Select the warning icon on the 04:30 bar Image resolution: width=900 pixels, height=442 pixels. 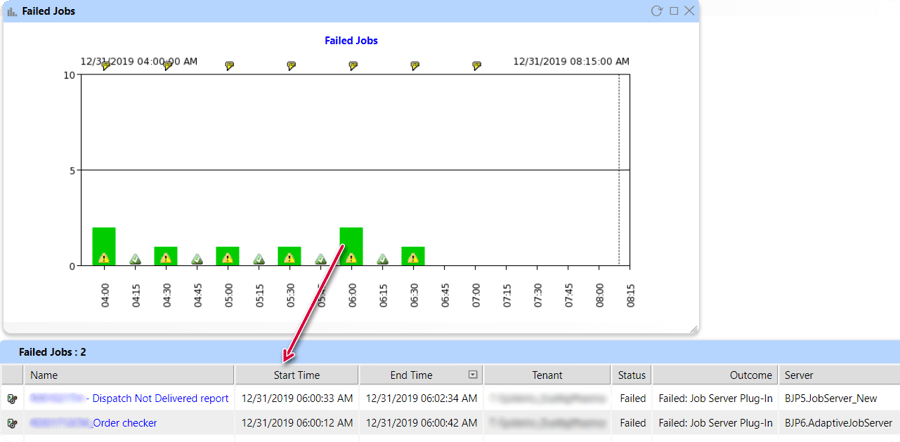pyautogui.click(x=166, y=258)
